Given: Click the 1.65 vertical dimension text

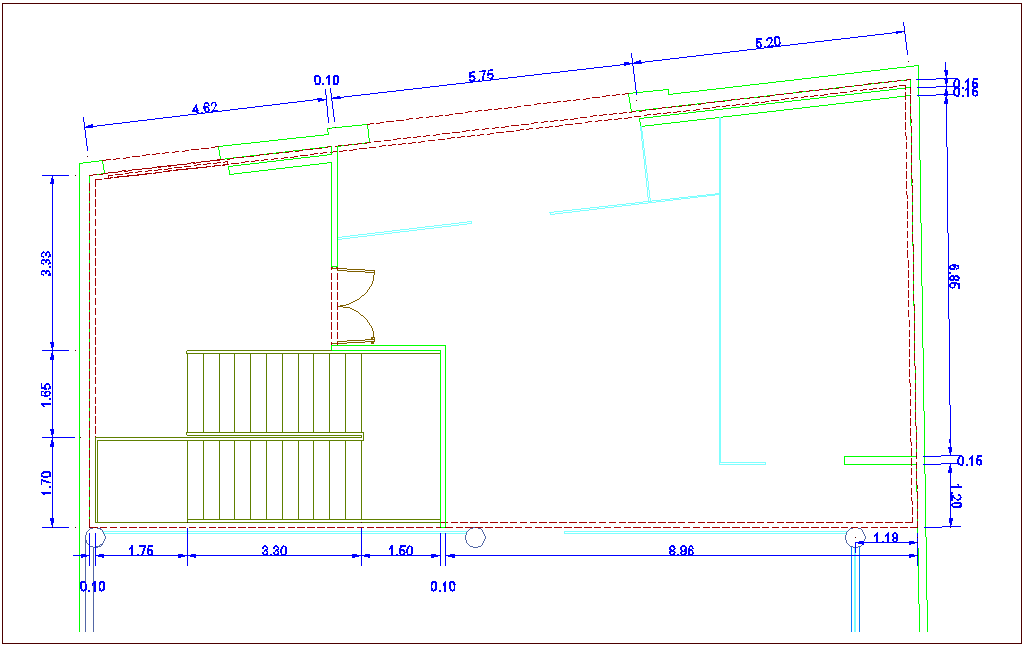Looking at the screenshot, I should point(47,394).
